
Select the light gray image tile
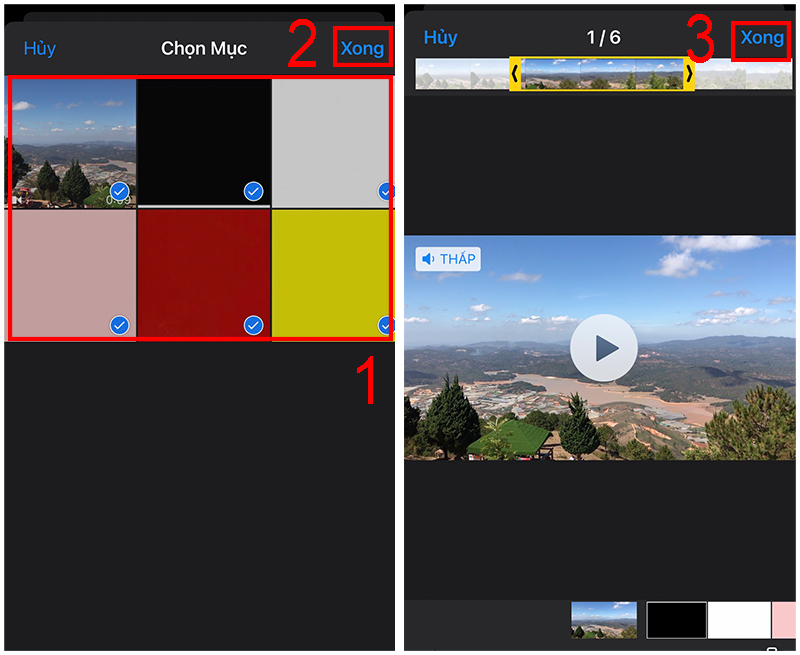[332, 142]
